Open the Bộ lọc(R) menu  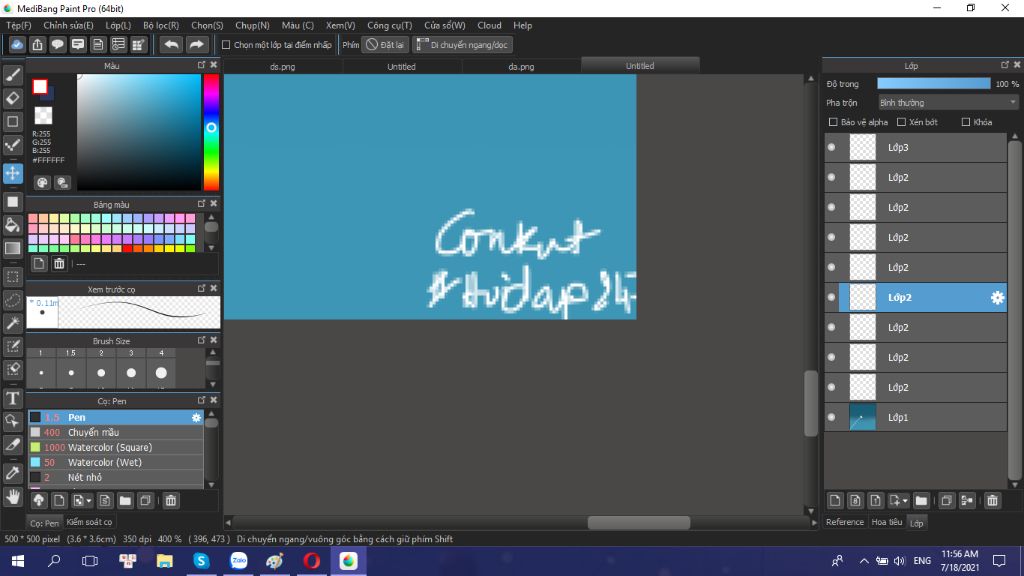(x=161, y=25)
